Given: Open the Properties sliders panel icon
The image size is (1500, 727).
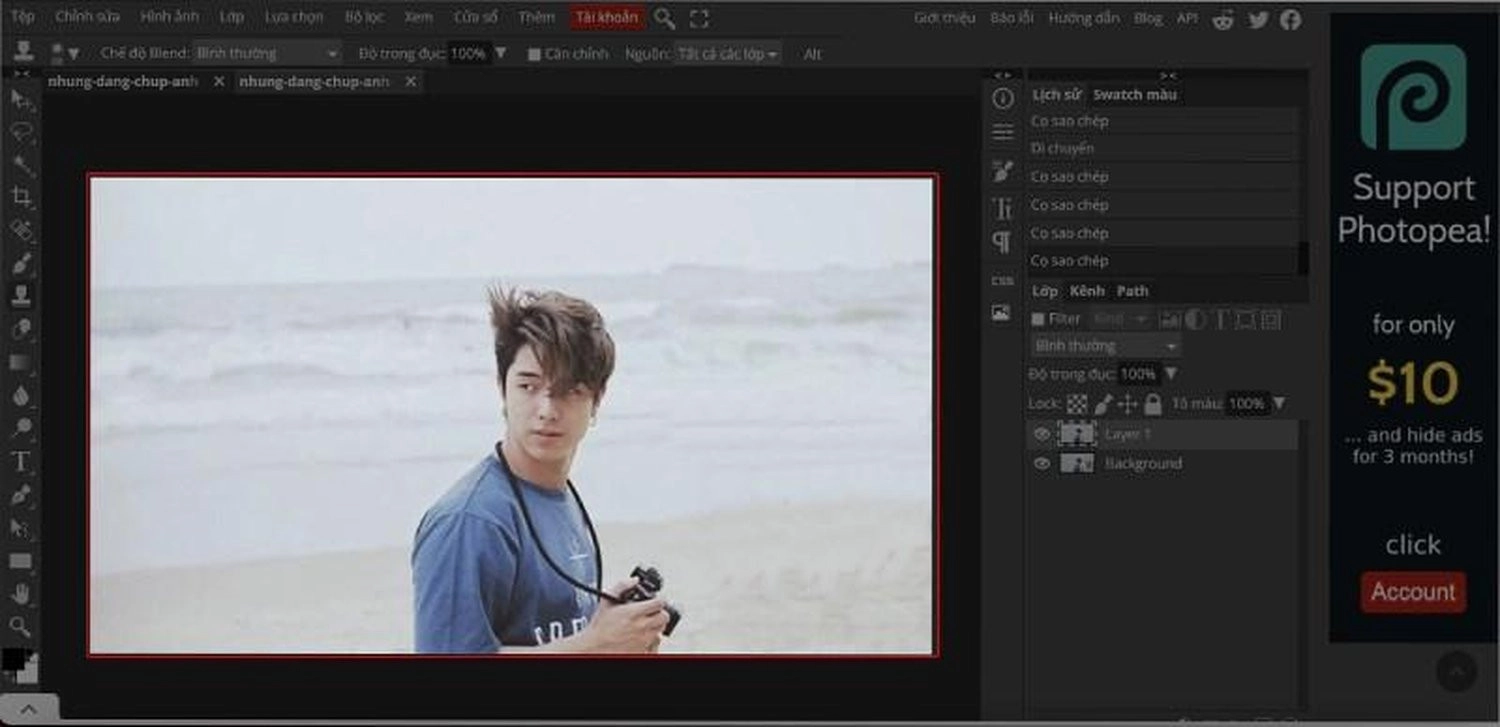Looking at the screenshot, I should pyautogui.click(x=1002, y=132).
